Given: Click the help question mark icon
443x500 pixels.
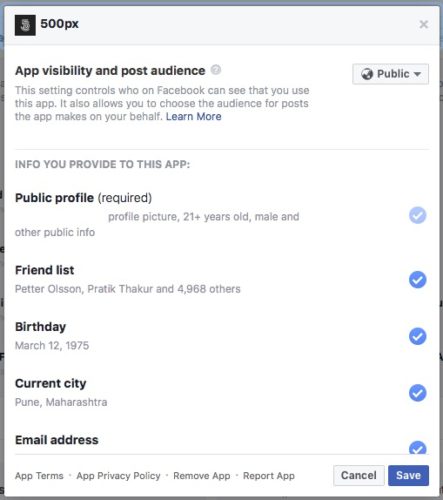Looking at the screenshot, I should tap(216, 70).
